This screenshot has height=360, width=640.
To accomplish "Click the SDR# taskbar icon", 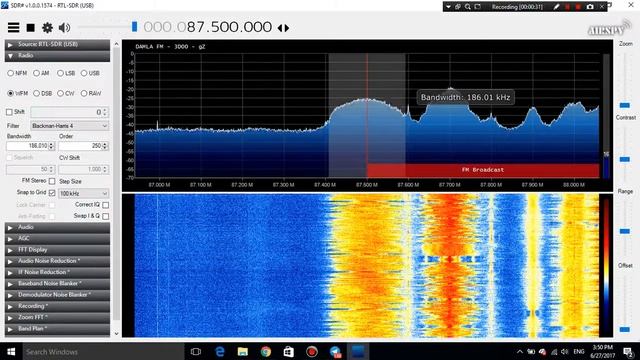I will coord(358,351).
